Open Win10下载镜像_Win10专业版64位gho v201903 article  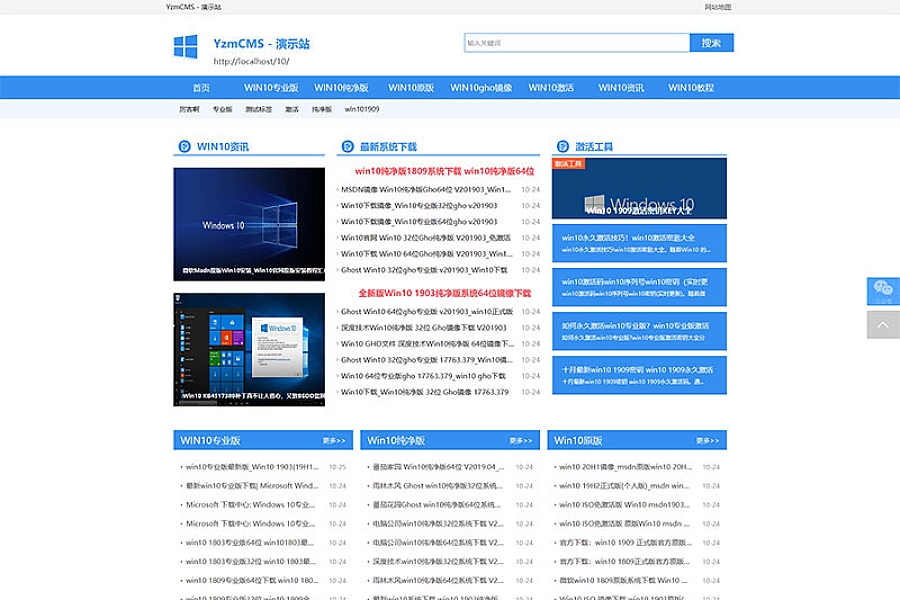419,222
